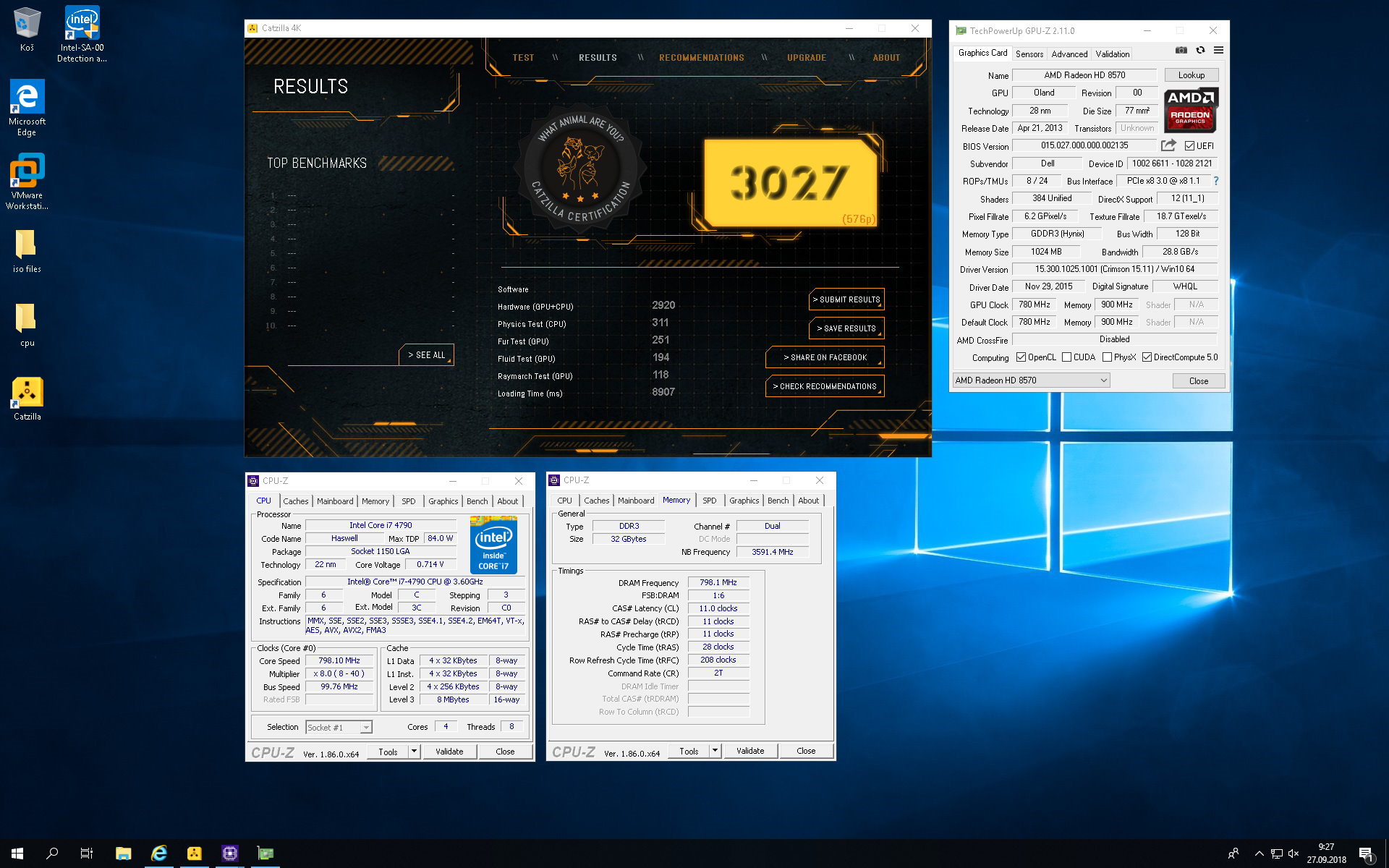Open the GPU-Z hamburger menu
This screenshot has height=868, width=1389.
[1218, 50]
